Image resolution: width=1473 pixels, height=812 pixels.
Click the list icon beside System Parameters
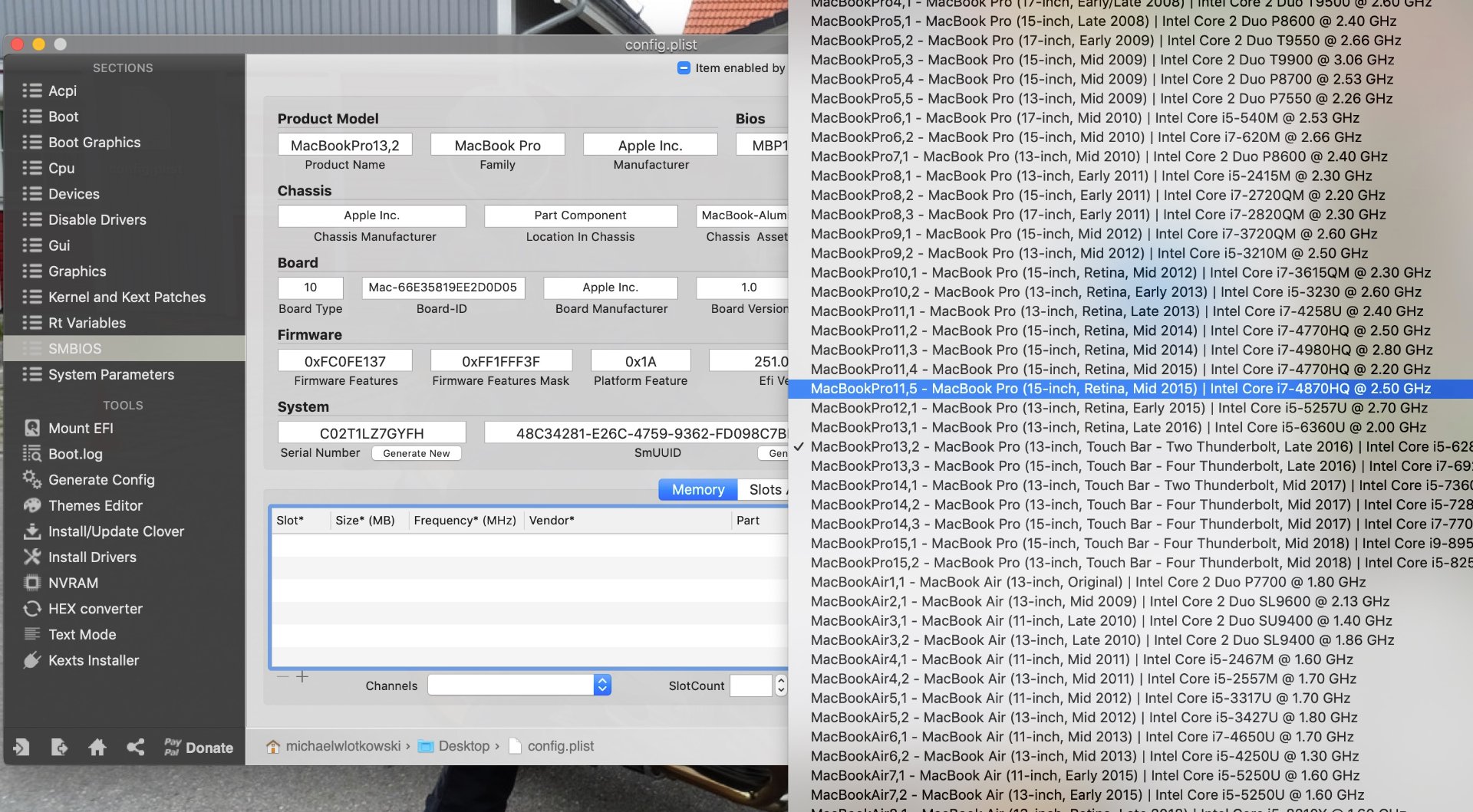point(32,374)
